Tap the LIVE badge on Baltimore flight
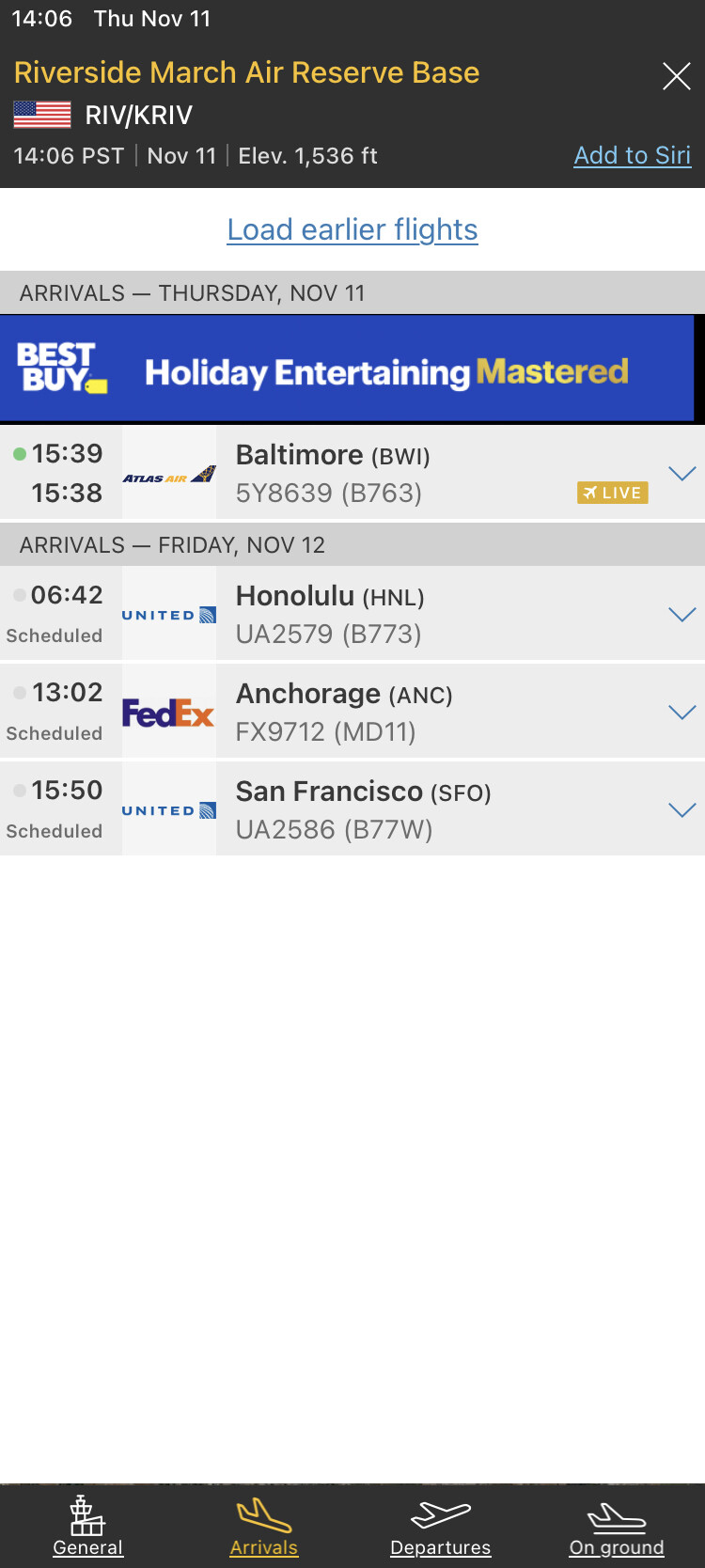Screen dimensions: 705x1568 click(612, 493)
